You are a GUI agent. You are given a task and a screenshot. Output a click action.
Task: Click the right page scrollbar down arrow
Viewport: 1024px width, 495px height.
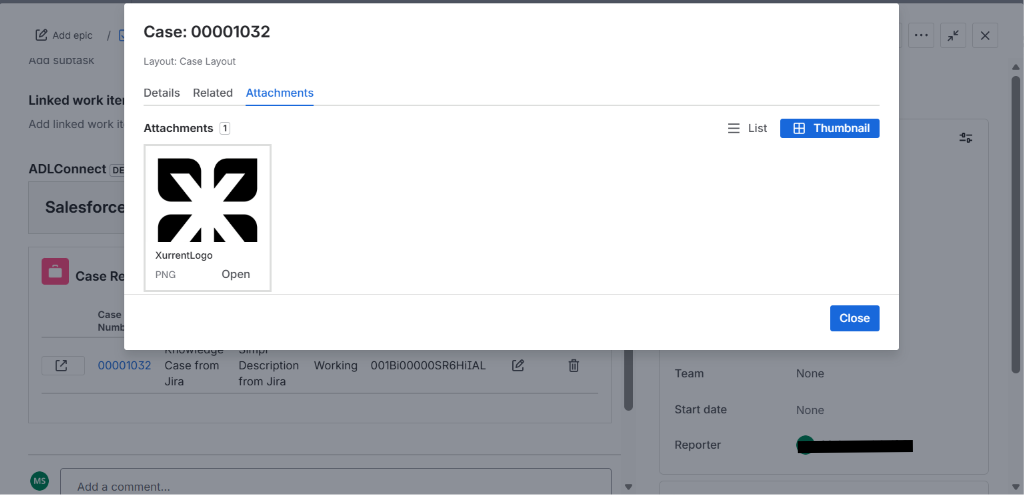point(1016,485)
